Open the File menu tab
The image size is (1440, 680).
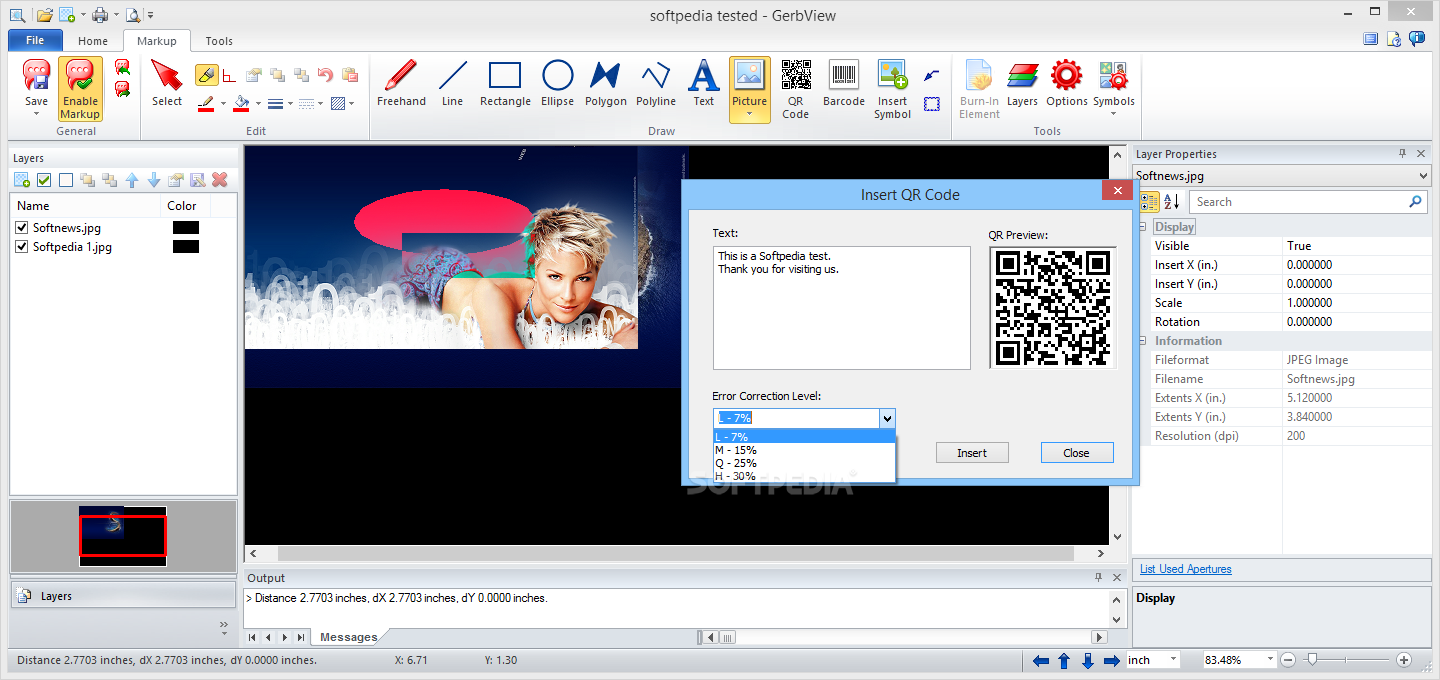coord(35,41)
